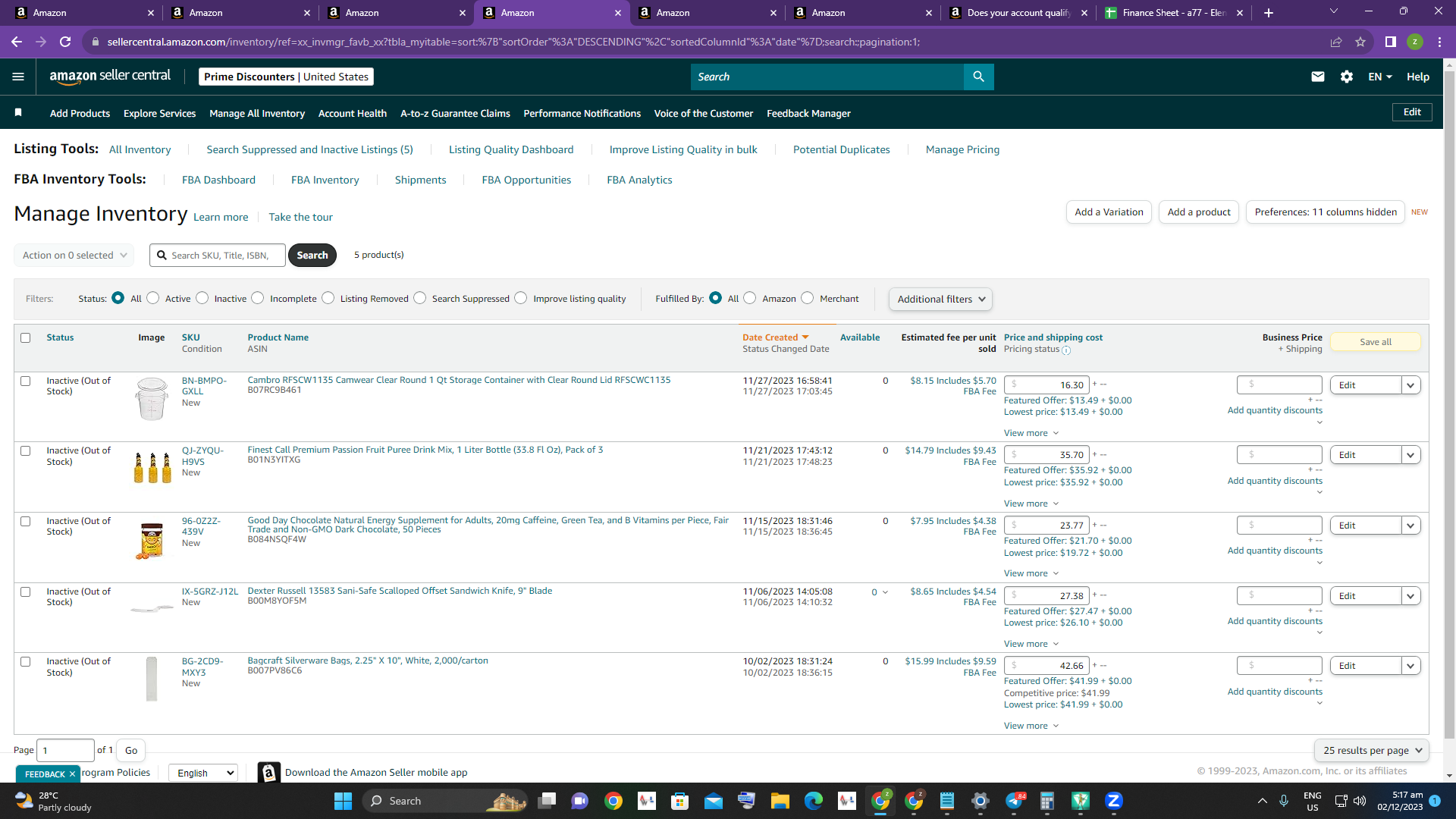Image resolution: width=1456 pixels, height=819 pixels.
Task: Click the Save all button
Action: (1376, 342)
